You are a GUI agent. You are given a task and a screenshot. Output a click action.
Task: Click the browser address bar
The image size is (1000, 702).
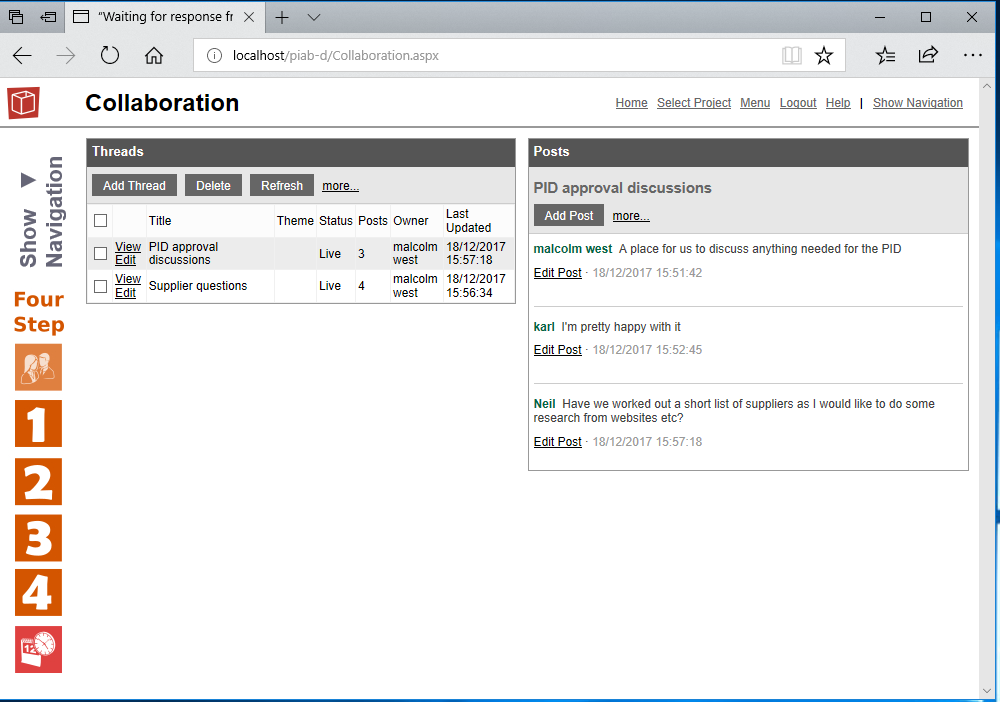[500, 56]
